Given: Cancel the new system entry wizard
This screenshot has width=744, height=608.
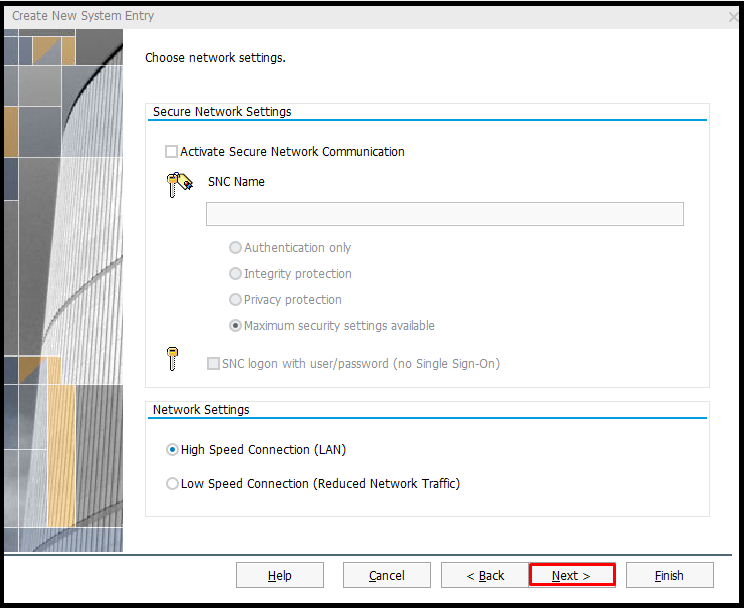Looking at the screenshot, I should [386, 575].
